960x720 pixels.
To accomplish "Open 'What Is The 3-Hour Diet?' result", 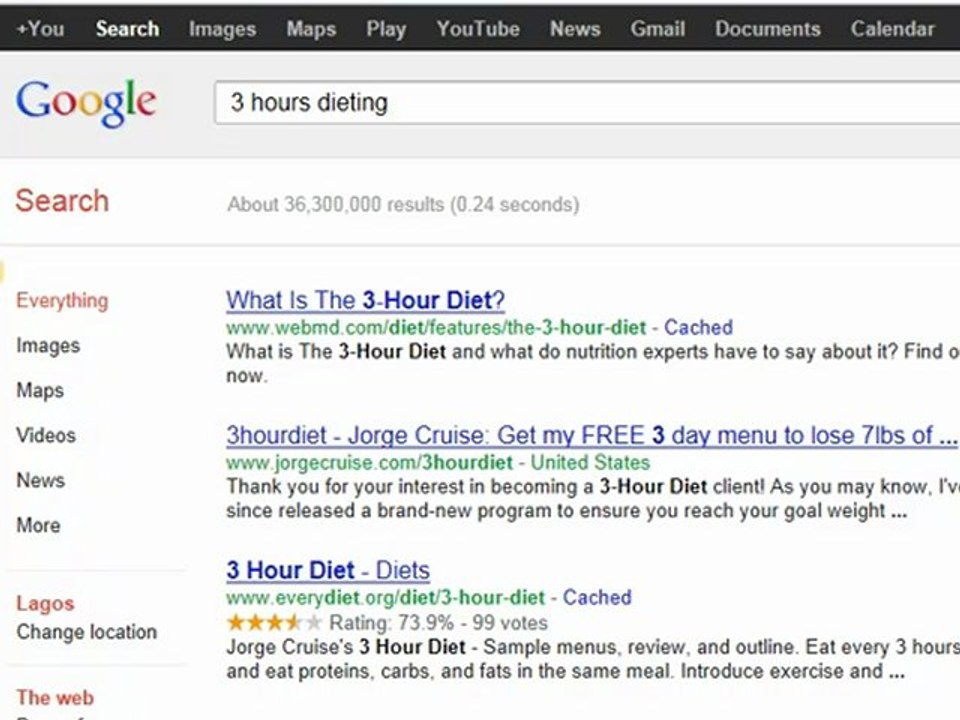I will [x=366, y=300].
